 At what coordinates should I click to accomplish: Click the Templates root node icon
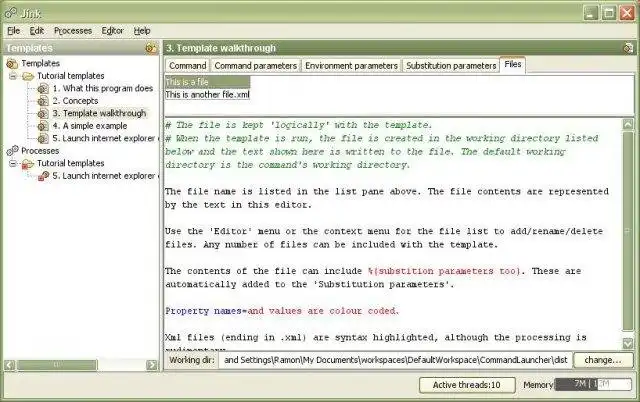point(12,63)
